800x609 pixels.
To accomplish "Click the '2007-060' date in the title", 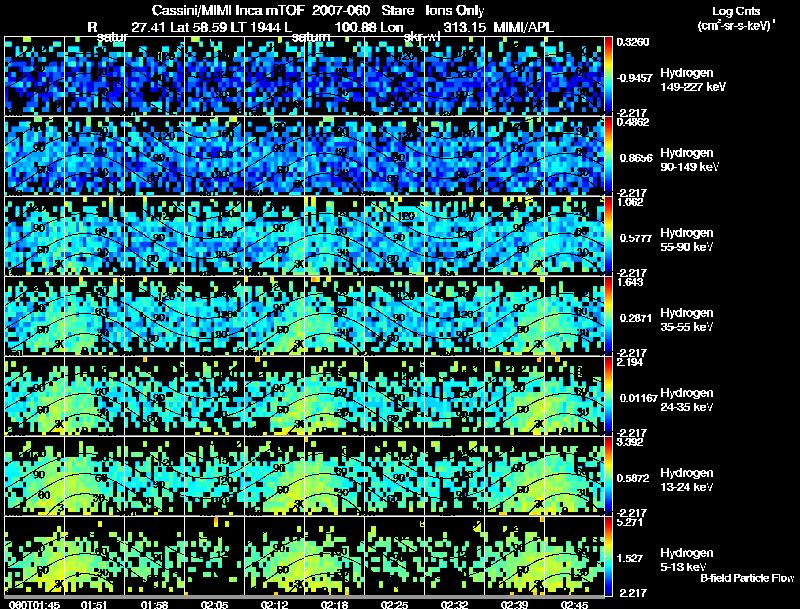I will (x=343, y=10).
